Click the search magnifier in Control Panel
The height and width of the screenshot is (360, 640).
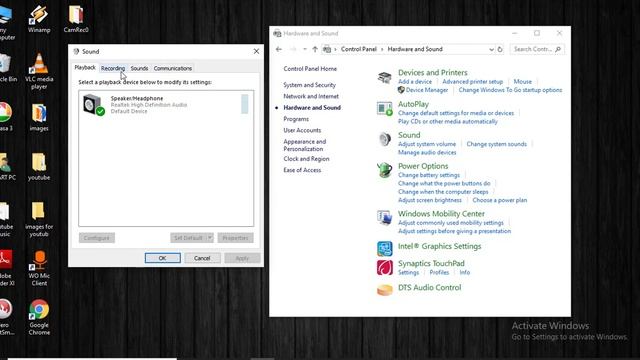click(x=558, y=49)
